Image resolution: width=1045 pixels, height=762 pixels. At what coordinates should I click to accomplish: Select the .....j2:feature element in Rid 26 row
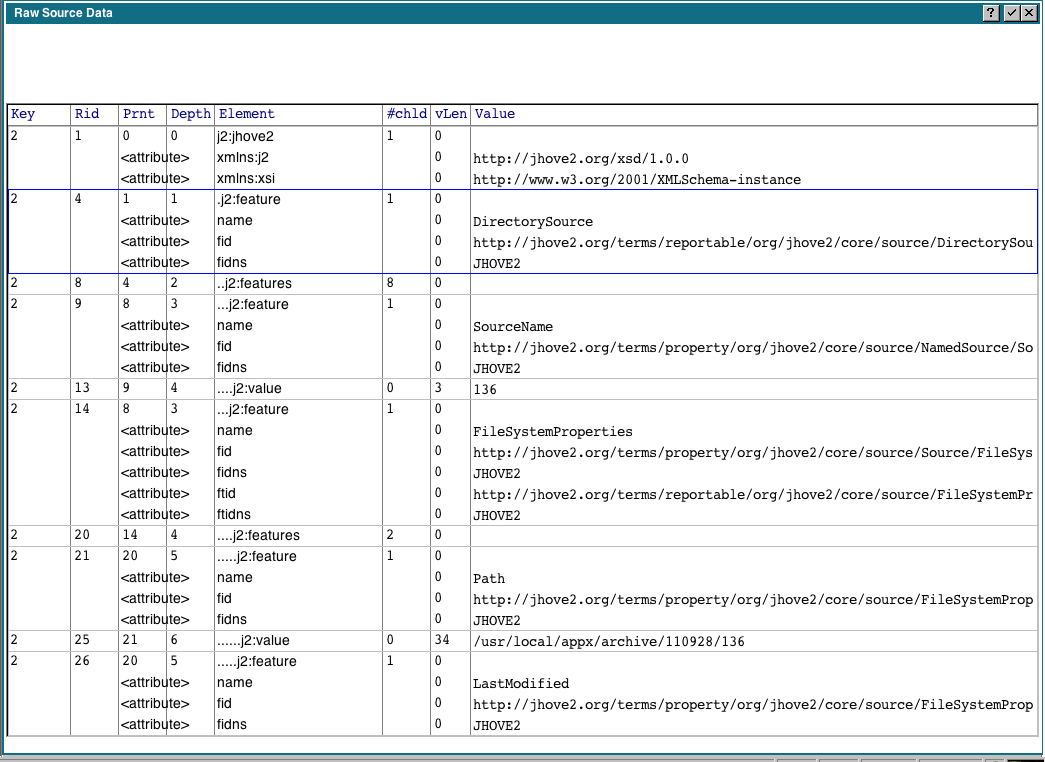click(x=257, y=661)
